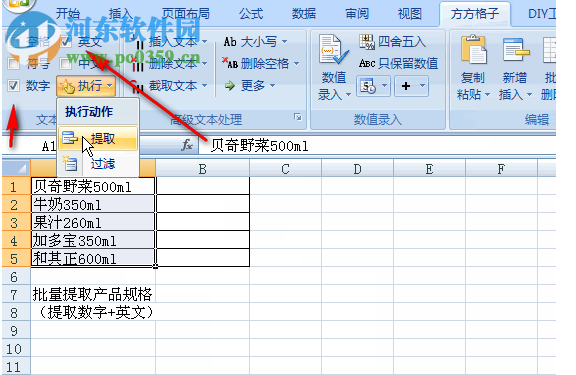Click the 数值录入 large icon

334,50
